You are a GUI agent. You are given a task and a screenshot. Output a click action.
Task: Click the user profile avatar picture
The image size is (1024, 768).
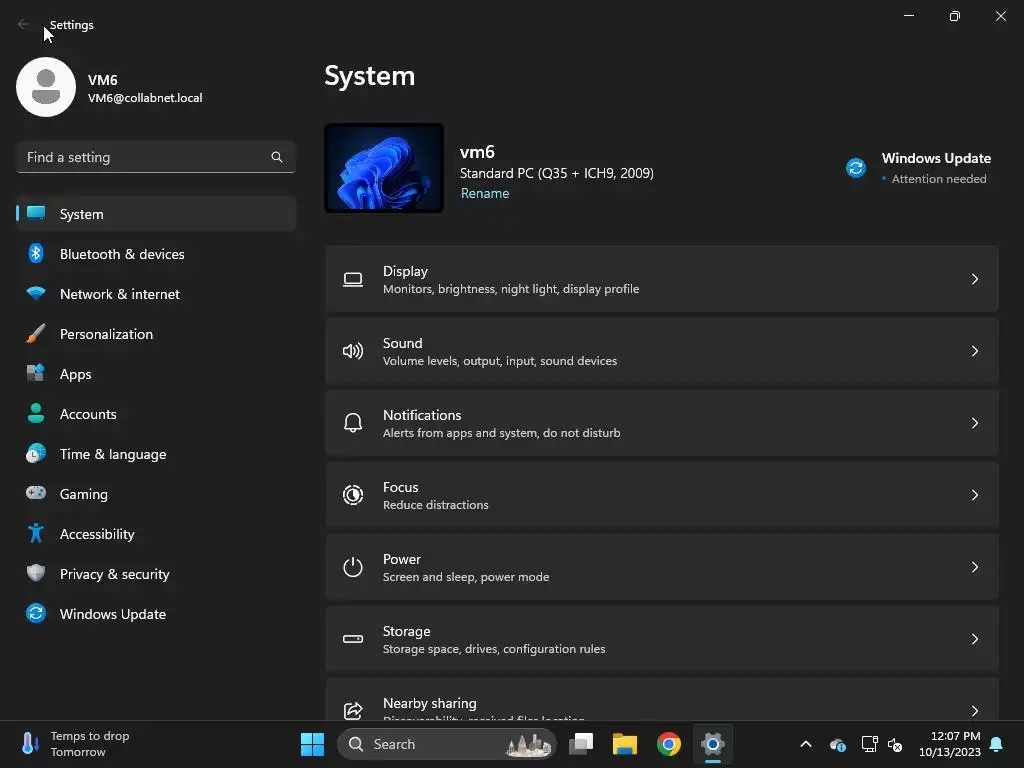click(46, 87)
